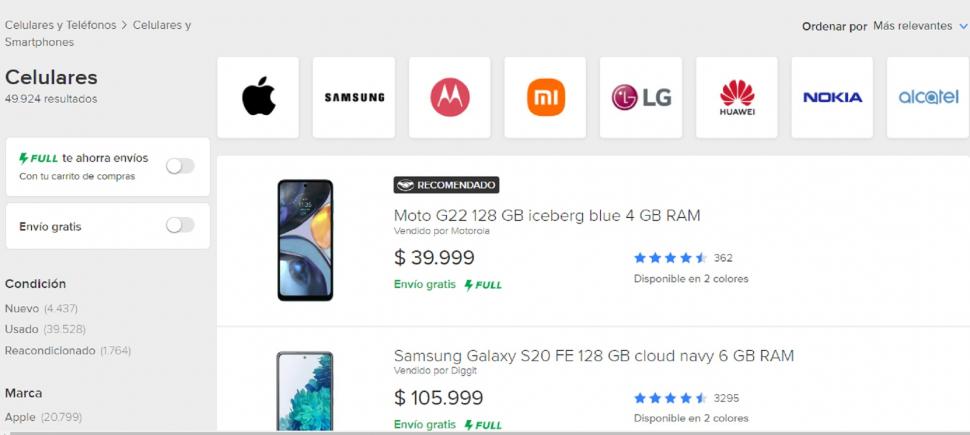Select the Alcatel brand logo tile
This screenshot has height=435, width=970.
pyautogui.click(x=928, y=97)
